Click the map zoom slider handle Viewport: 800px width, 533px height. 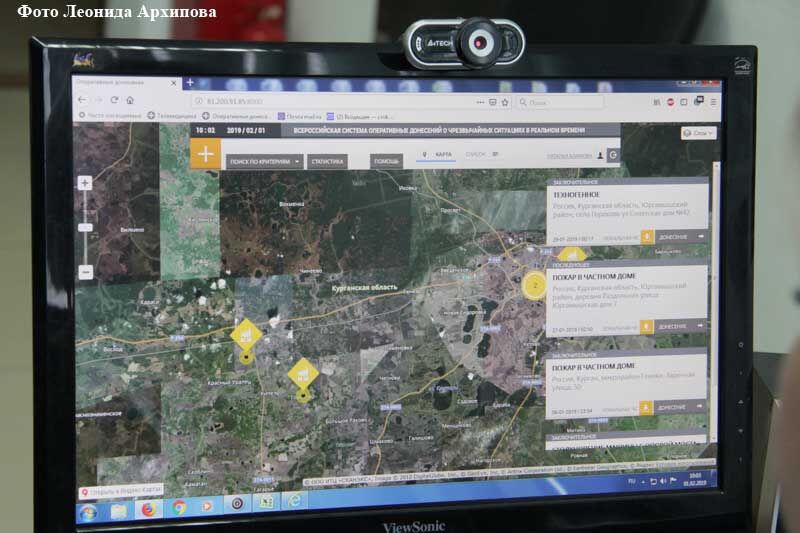(x=85, y=227)
